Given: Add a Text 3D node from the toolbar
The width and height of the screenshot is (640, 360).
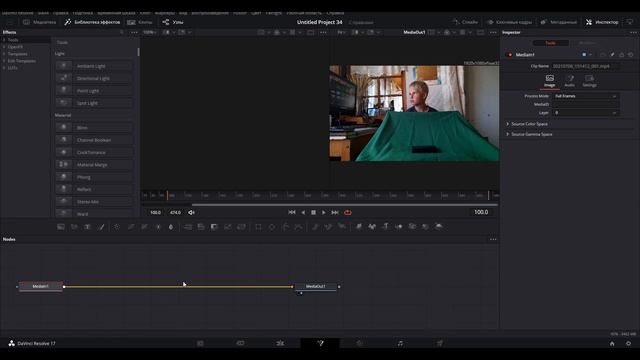Looking at the screenshot, I should point(385,227).
